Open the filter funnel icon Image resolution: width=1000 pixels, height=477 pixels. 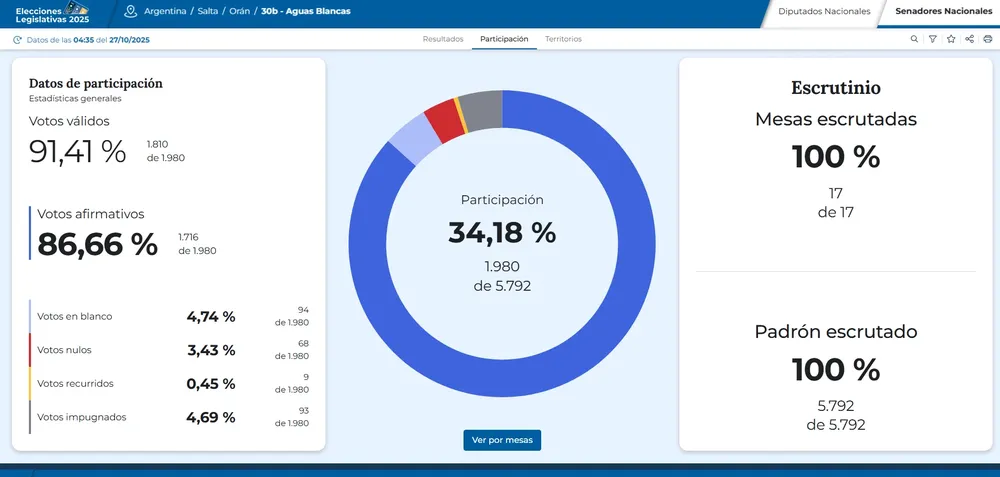click(932, 39)
